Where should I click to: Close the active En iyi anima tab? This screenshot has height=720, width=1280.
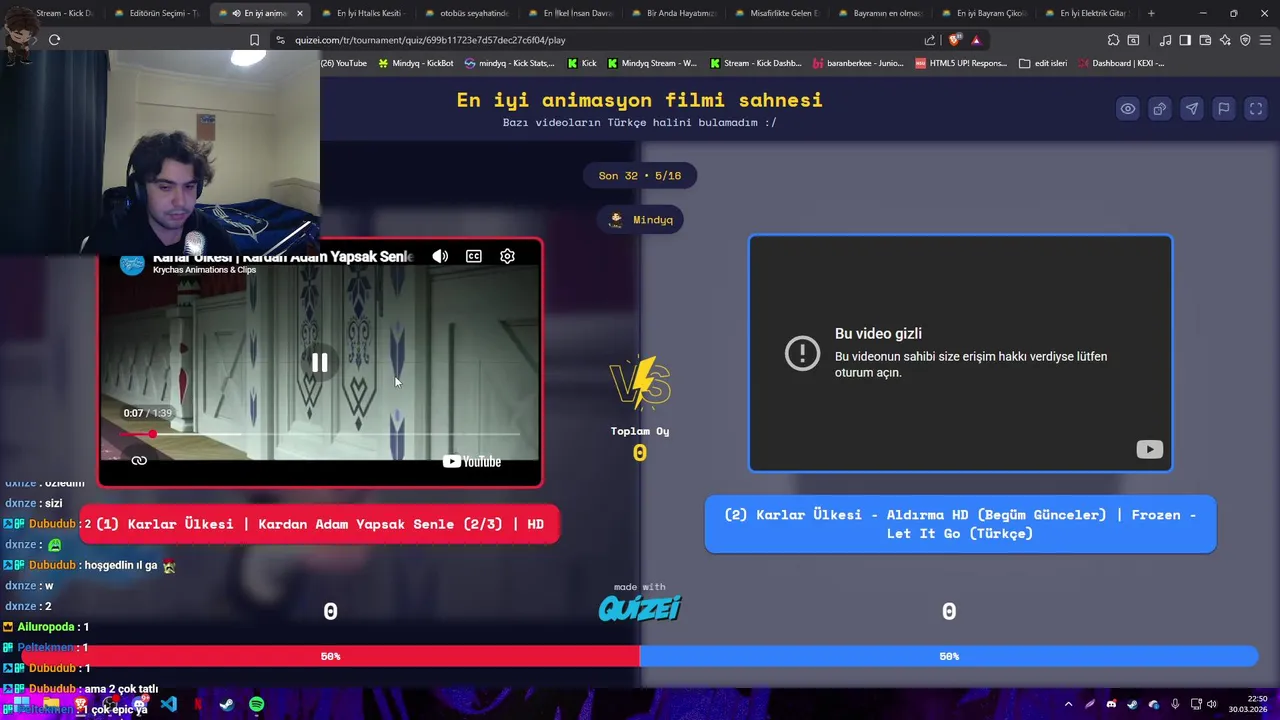point(299,13)
